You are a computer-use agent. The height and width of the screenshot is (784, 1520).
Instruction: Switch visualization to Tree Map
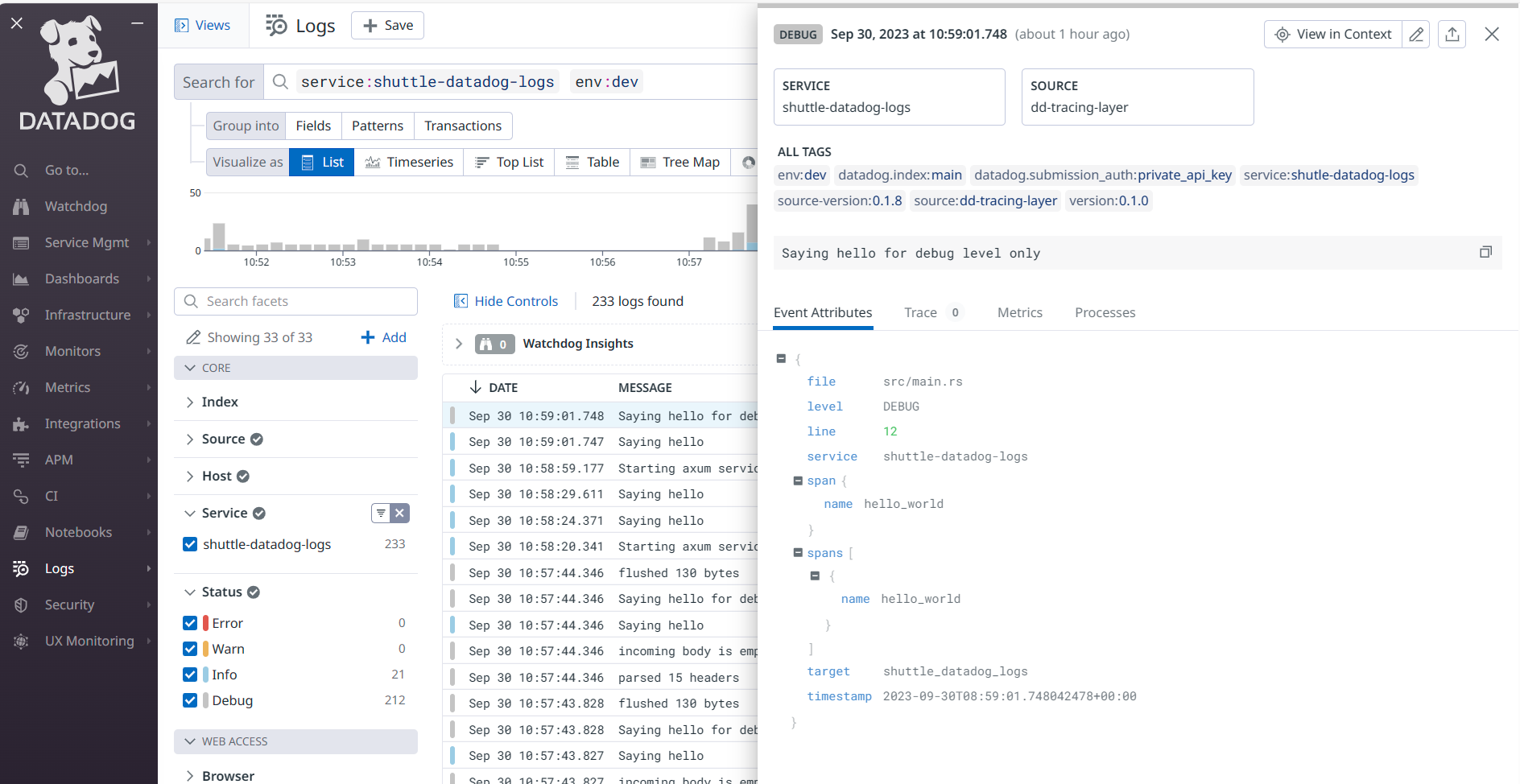[x=680, y=162]
